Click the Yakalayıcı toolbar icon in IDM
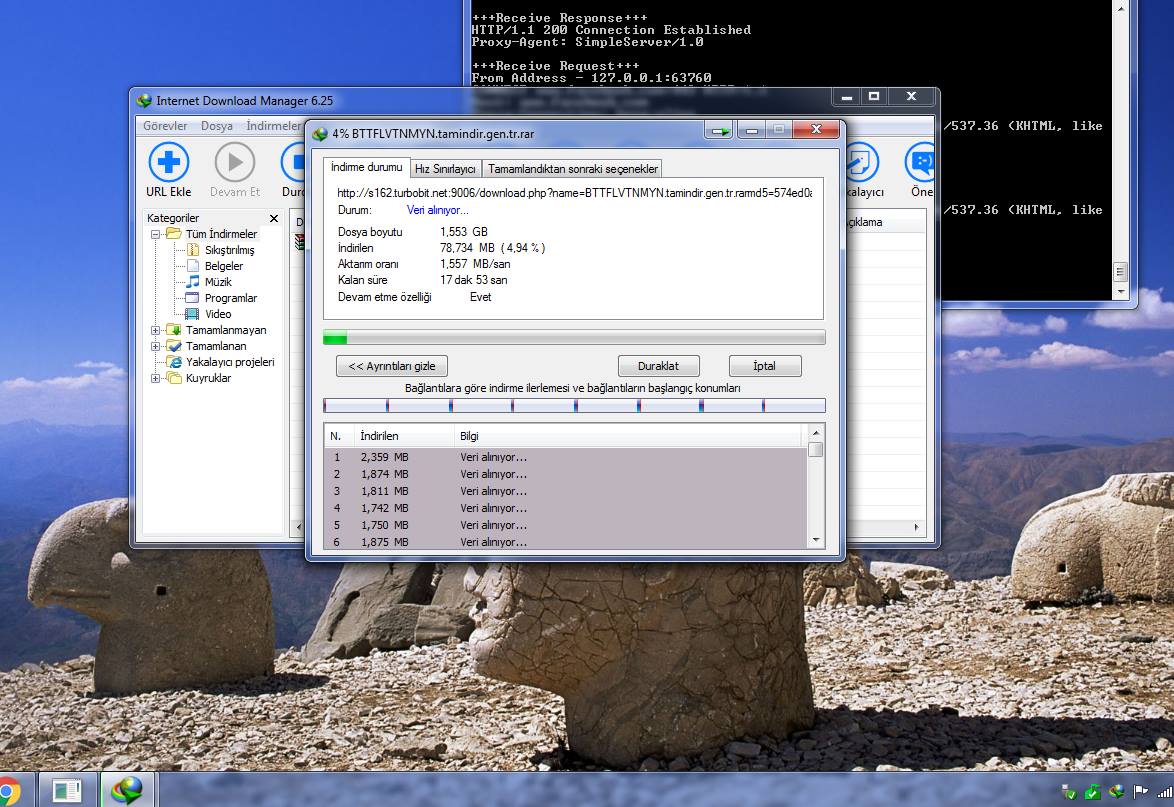Screen dimensions: 1174x807 point(861,161)
